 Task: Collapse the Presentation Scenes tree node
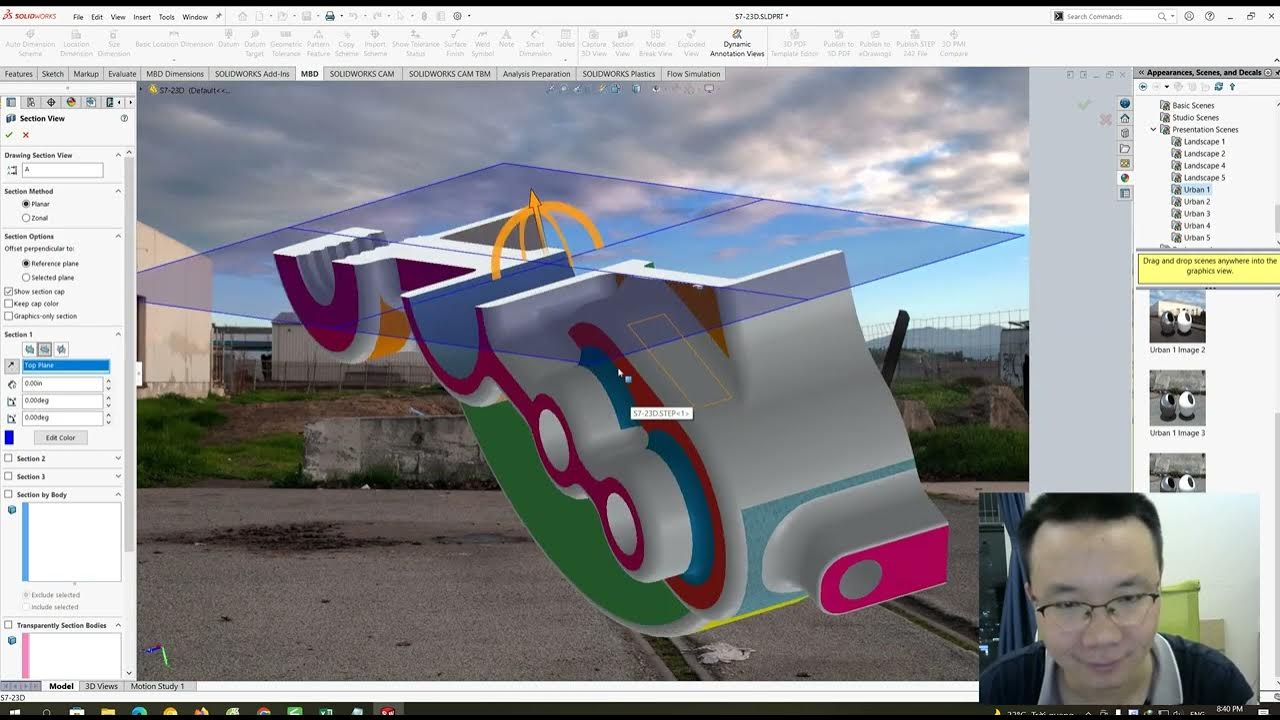coord(1153,129)
